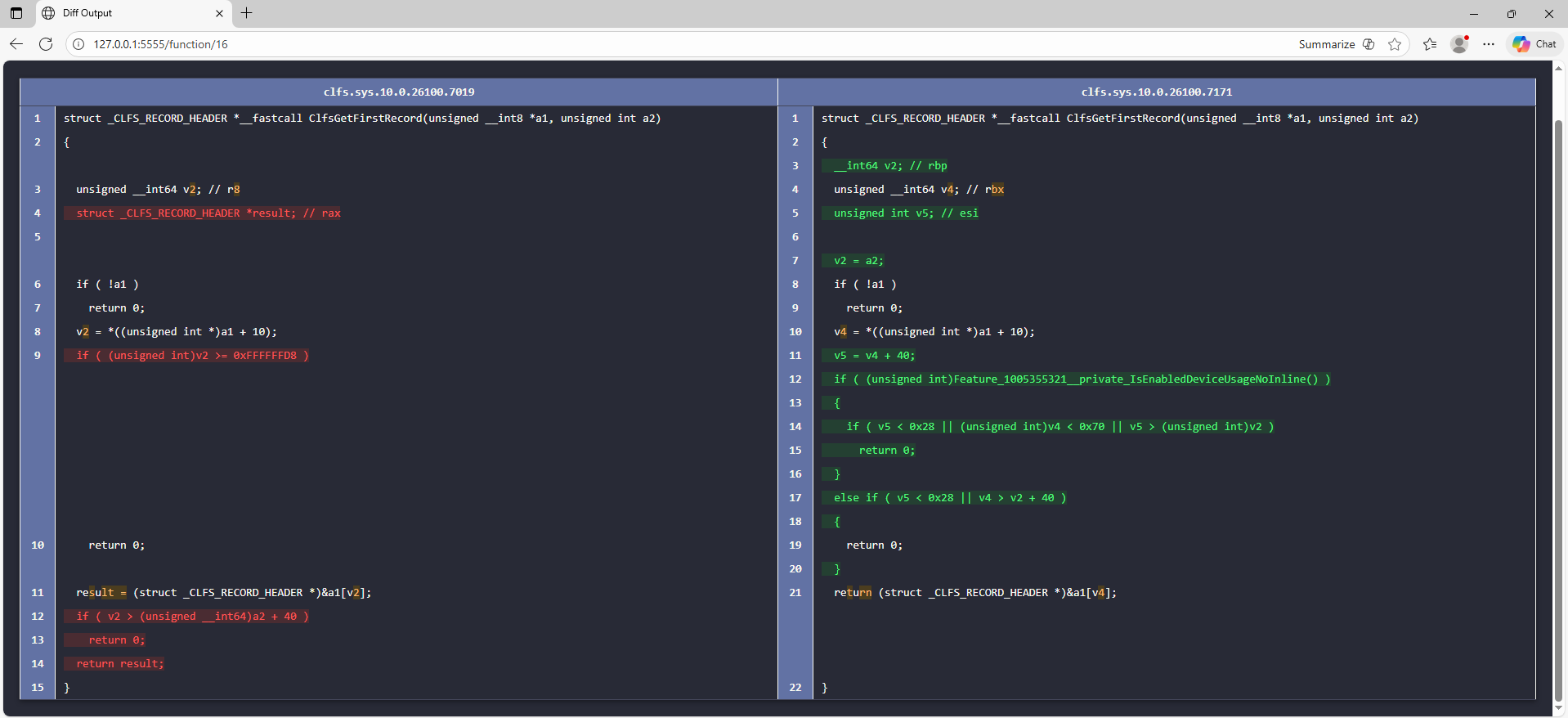Close the Diff Output tab

[x=219, y=13]
